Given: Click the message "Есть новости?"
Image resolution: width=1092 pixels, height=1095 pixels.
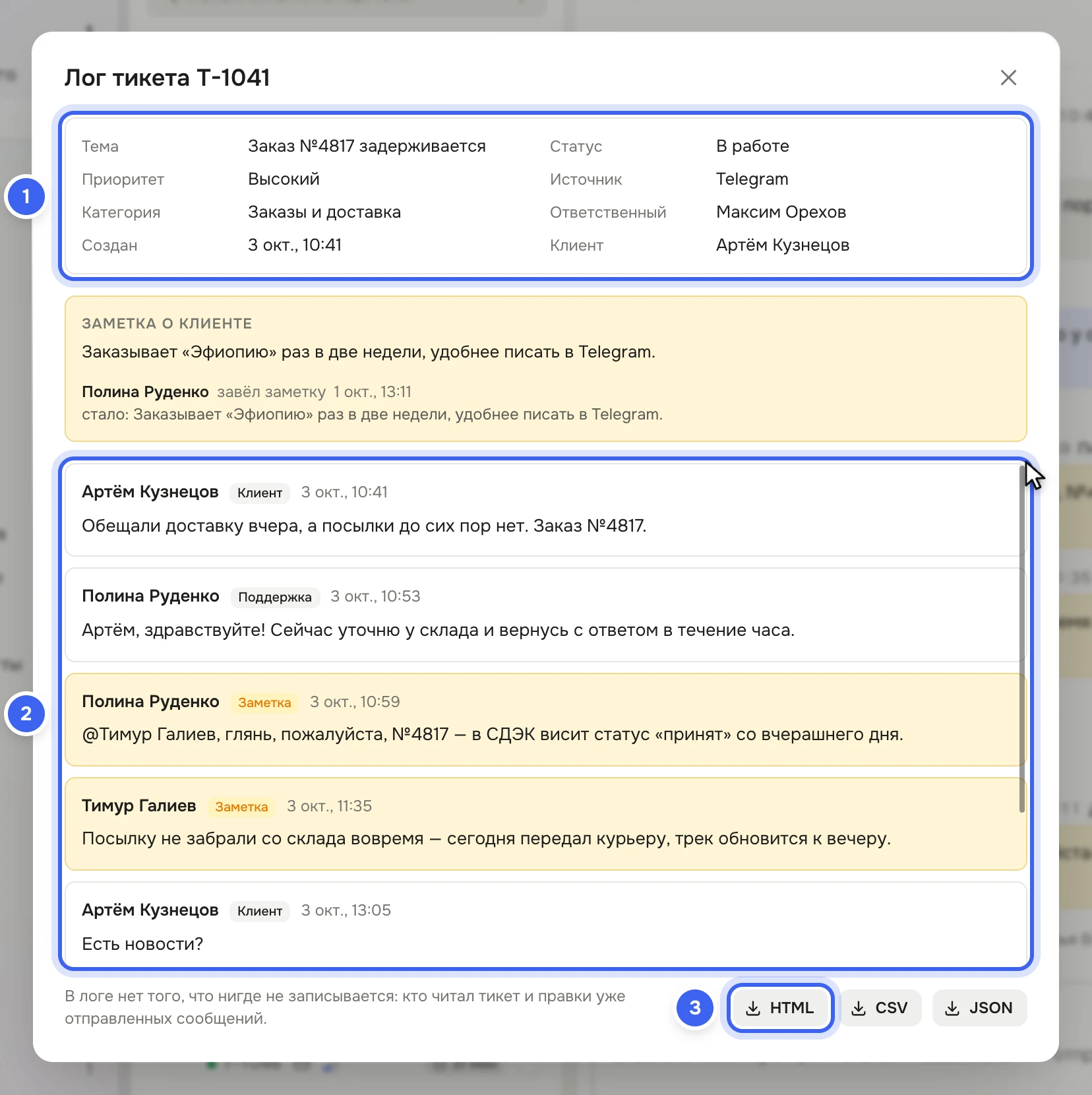Looking at the screenshot, I should (142, 944).
